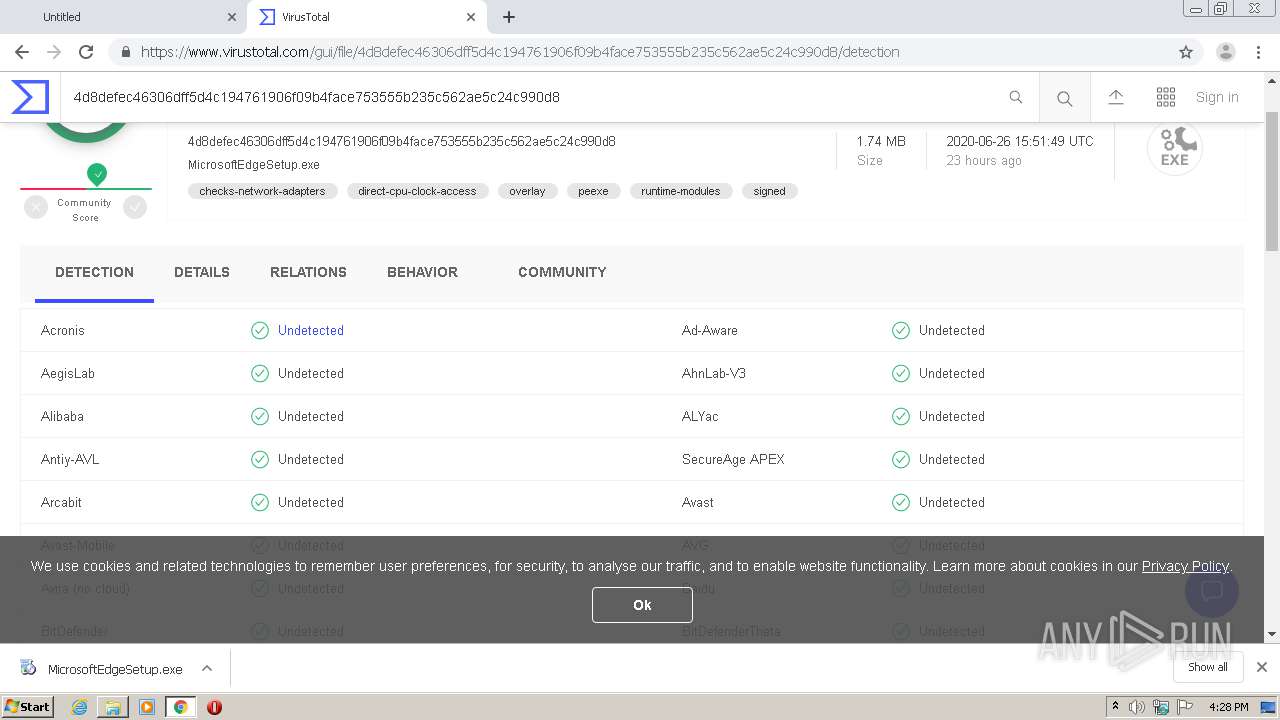Screen dimensions: 1280x720
Task: Click the browser forward arrow
Action: click(x=54, y=52)
